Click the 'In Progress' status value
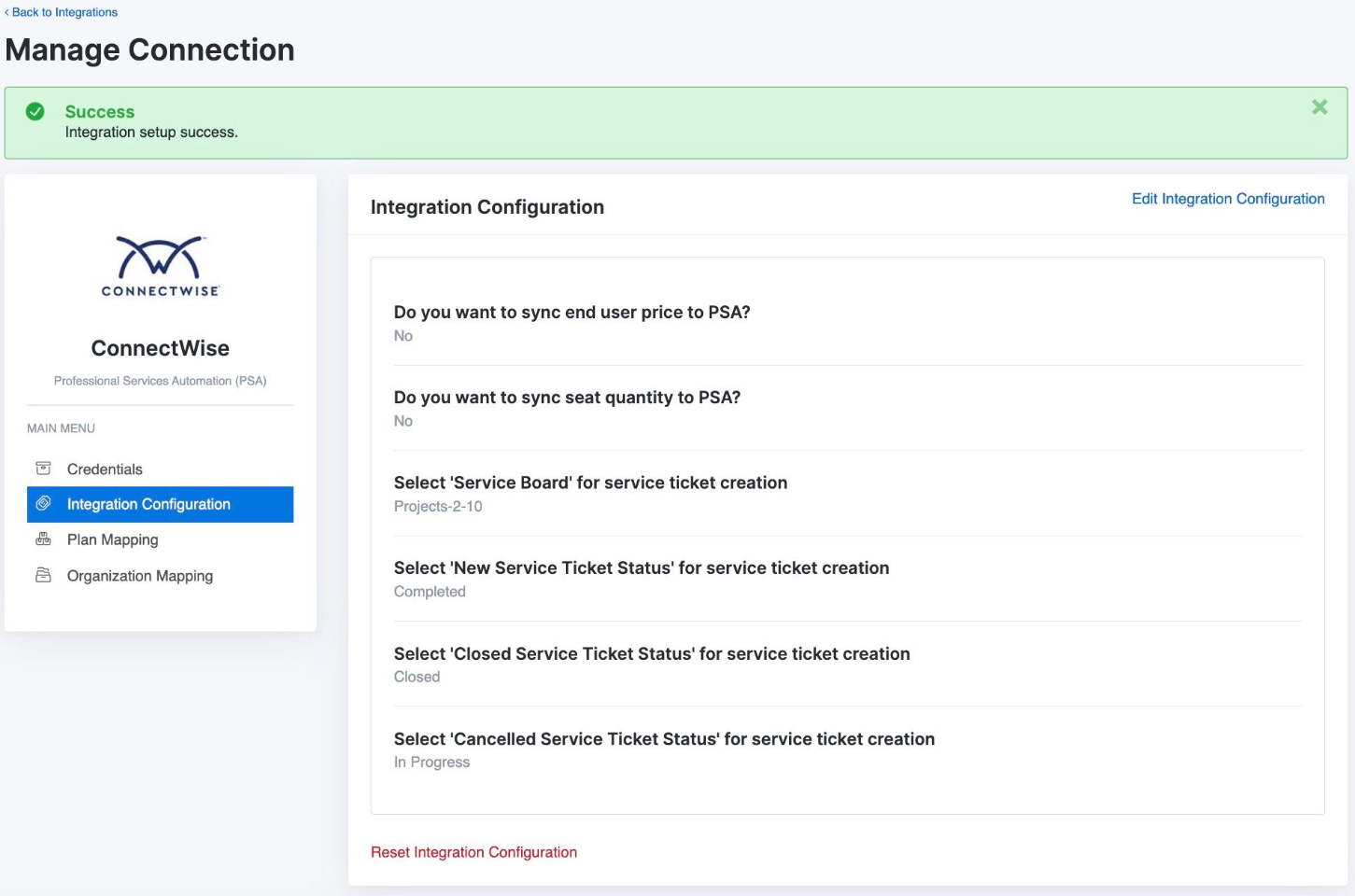Image resolution: width=1355 pixels, height=896 pixels. point(431,763)
